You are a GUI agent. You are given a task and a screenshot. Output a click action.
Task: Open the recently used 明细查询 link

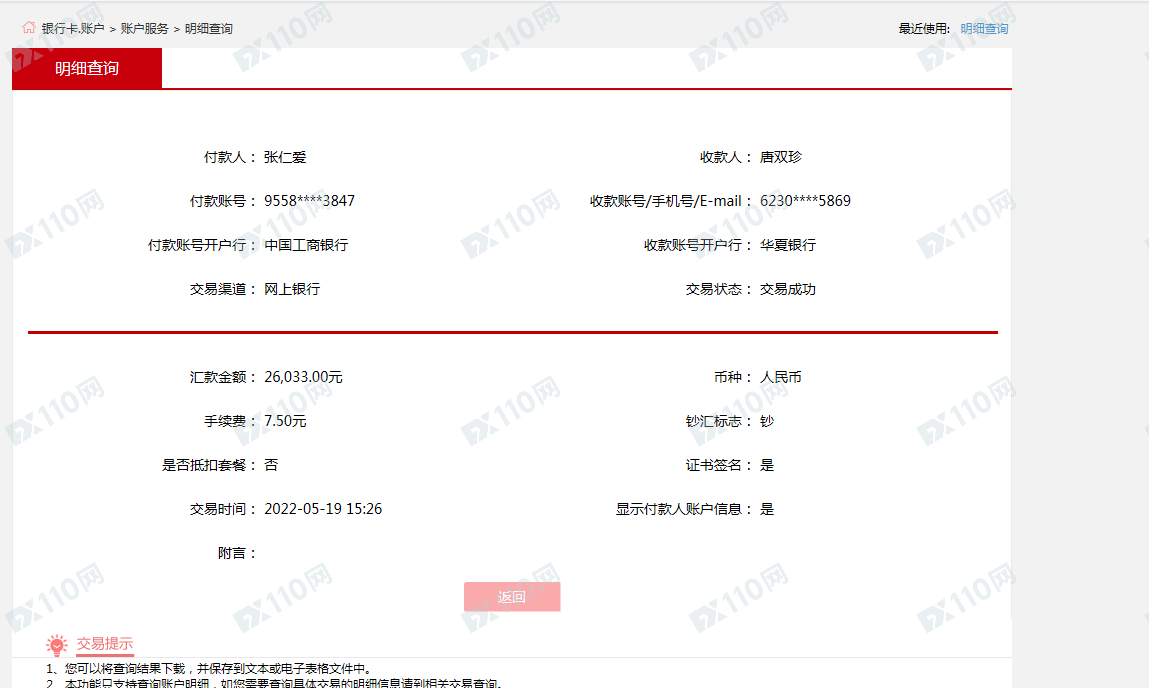pos(984,29)
